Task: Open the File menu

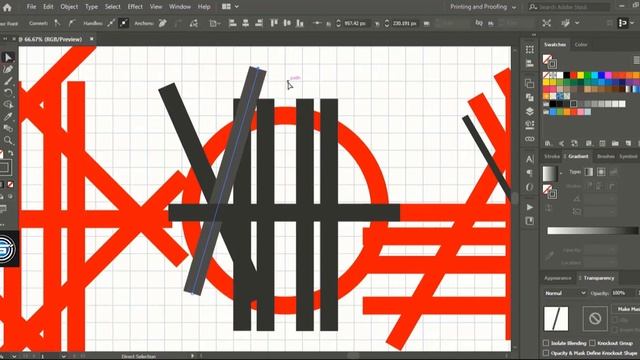Action: point(31,7)
